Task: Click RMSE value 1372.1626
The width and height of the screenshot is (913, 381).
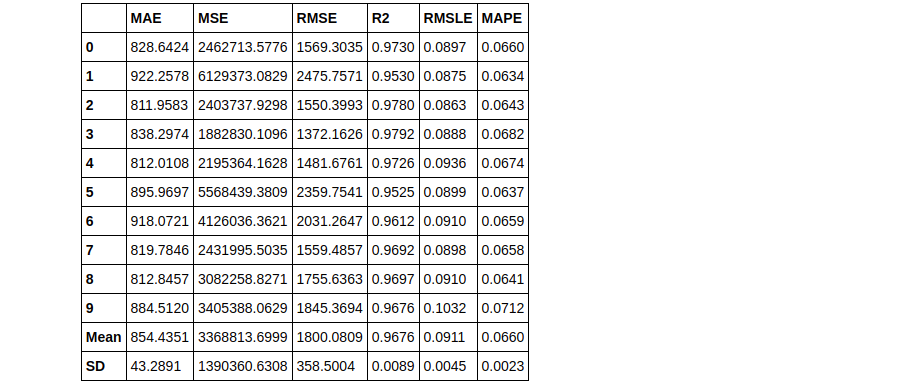Action: tap(330, 135)
